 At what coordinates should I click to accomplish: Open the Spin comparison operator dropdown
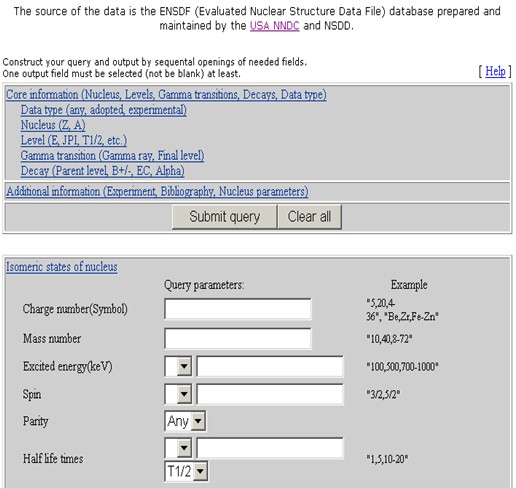(x=178, y=394)
